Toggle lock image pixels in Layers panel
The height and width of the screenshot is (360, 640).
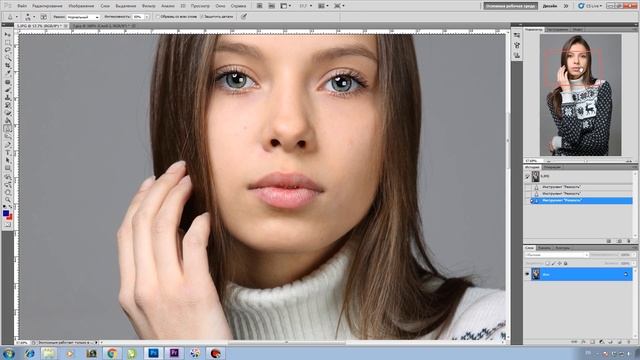click(x=553, y=263)
